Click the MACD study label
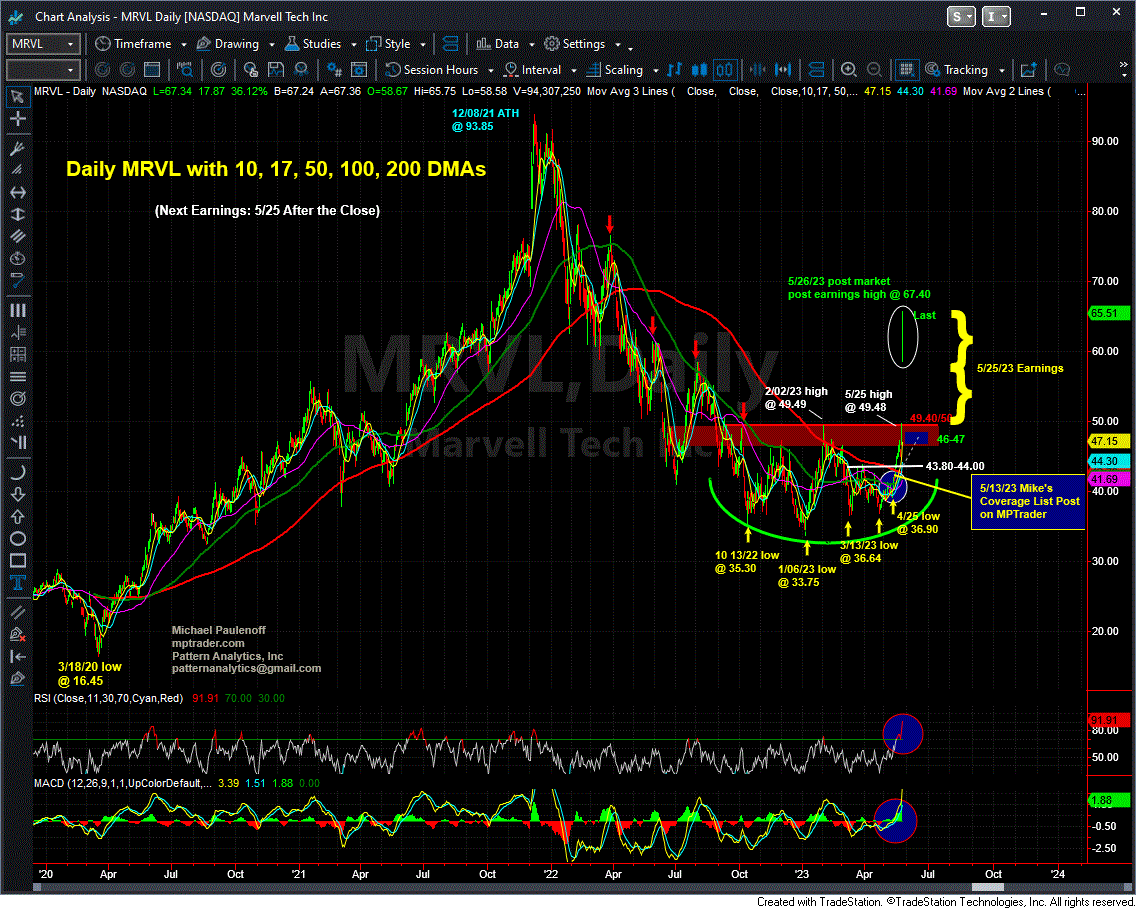The width and height of the screenshot is (1136, 908). [x=123, y=783]
